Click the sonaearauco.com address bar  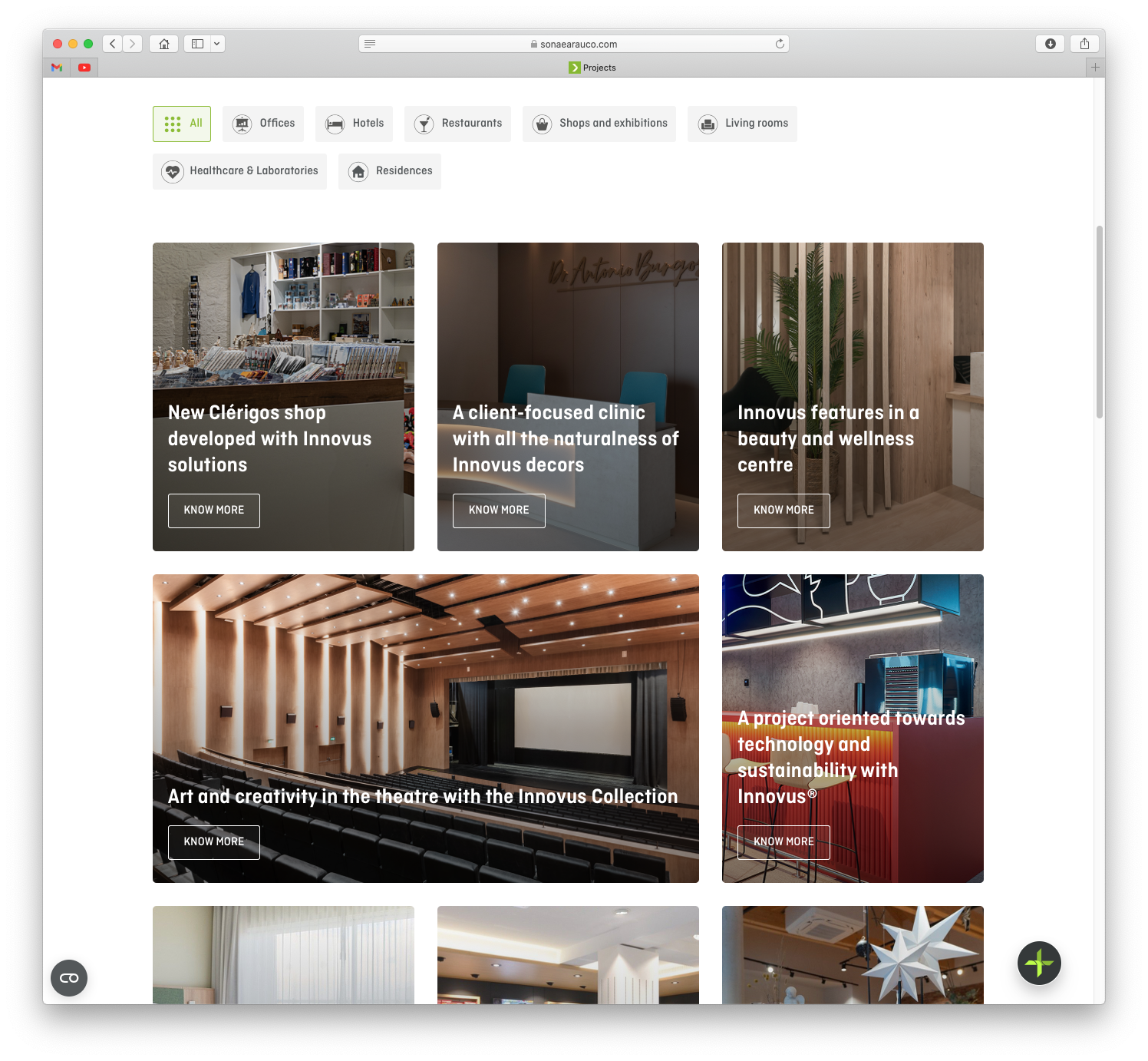point(574,44)
